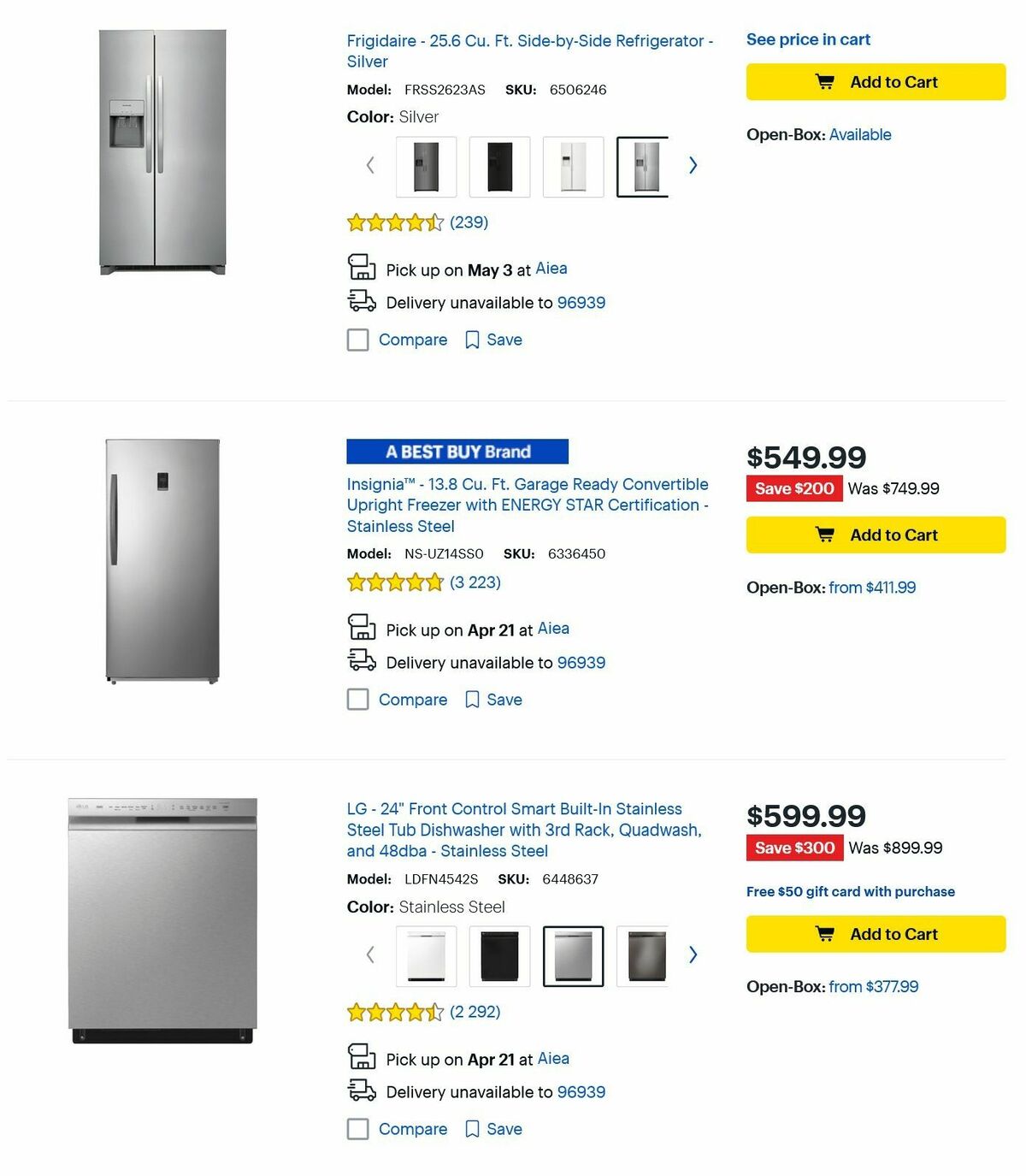Click the zip code 96939 link under the freezer

581,662
